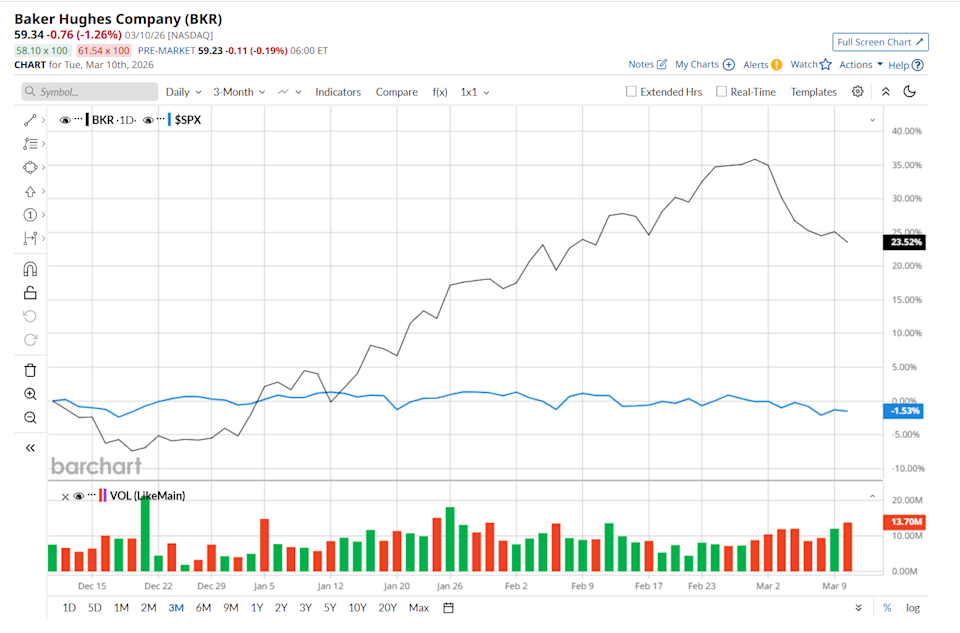Open the Indicators panel
This screenshot has width=960, height=633.
pyautogui.click(x=338, y=92)
